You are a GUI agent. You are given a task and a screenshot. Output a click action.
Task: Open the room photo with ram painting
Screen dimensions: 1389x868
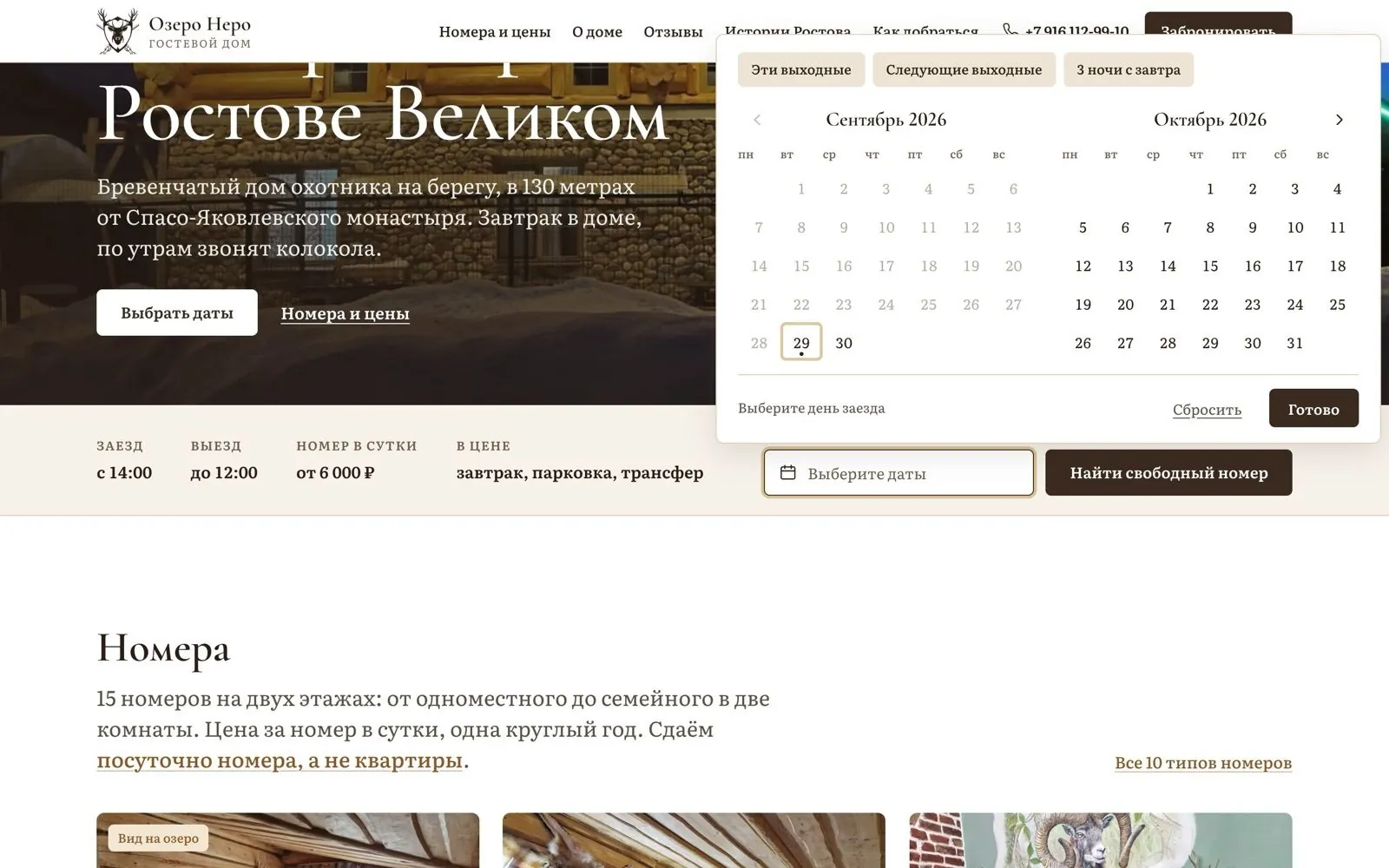tap(1101, 840)
